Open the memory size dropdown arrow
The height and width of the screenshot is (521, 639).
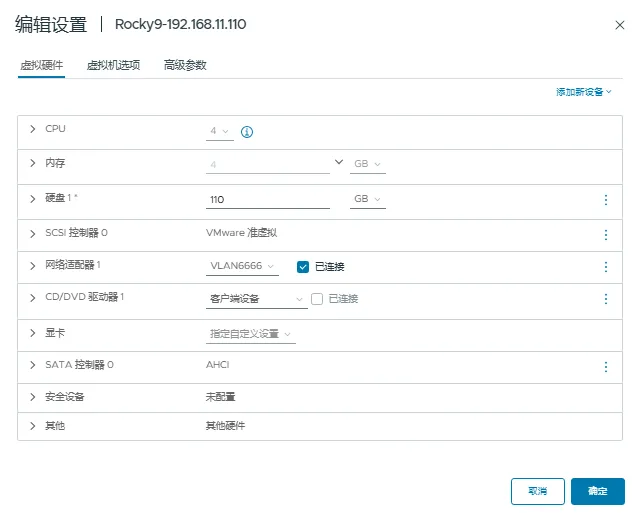tap(339, 162)
